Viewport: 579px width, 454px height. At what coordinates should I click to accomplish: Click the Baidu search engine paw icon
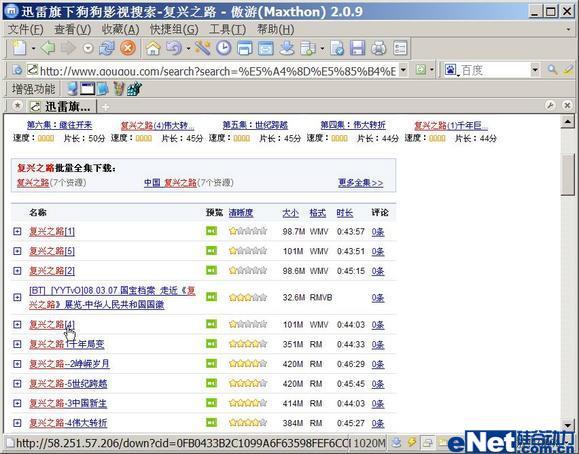click(450, 69)
